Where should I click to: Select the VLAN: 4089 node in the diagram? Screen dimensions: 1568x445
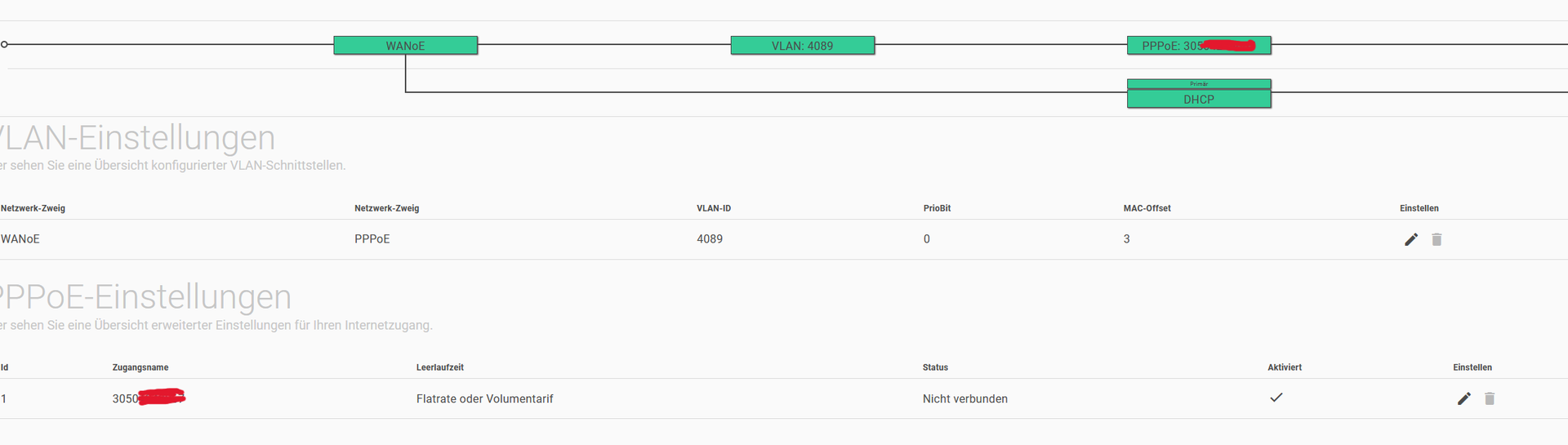click(x=803, y=46)
